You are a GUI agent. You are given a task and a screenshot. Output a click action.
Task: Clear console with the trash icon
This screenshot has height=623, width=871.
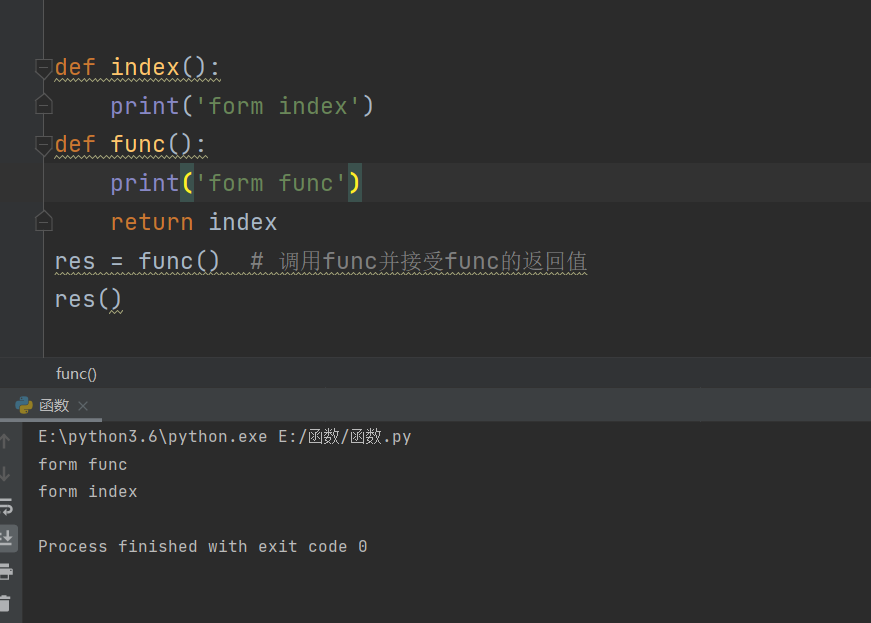click(5, 604)
